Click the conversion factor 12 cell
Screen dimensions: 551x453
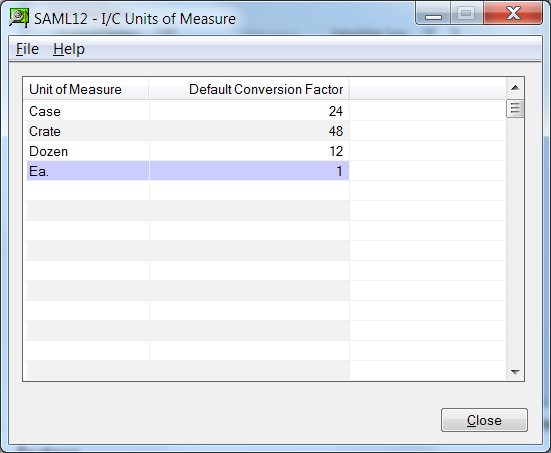pyautogui.click(x=249, y=151)
